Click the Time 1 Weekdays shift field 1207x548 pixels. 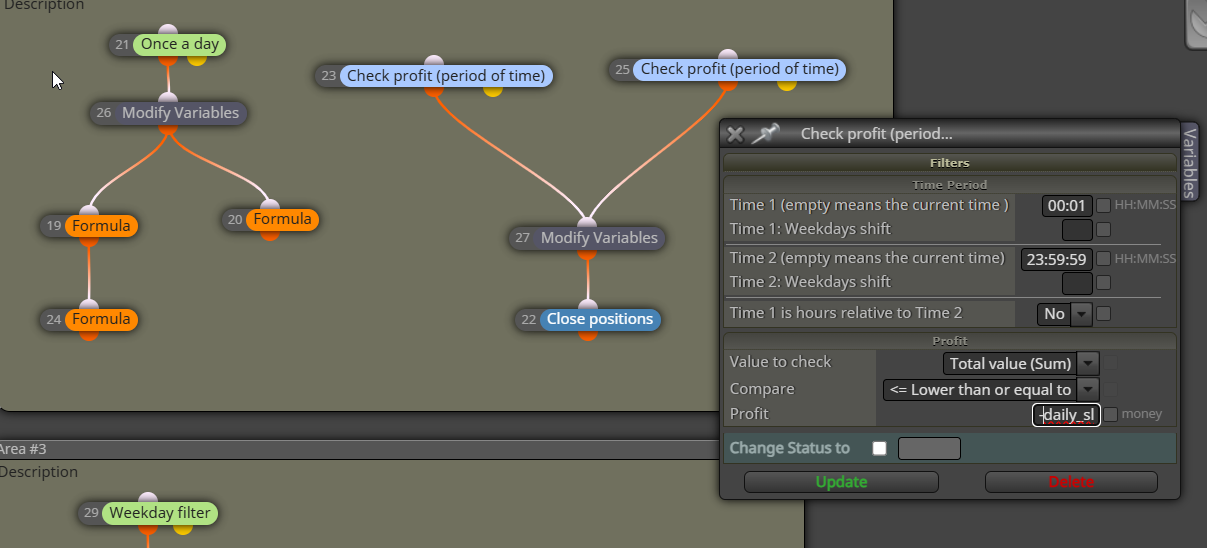pyautogui.click(x=1077, y=229)
